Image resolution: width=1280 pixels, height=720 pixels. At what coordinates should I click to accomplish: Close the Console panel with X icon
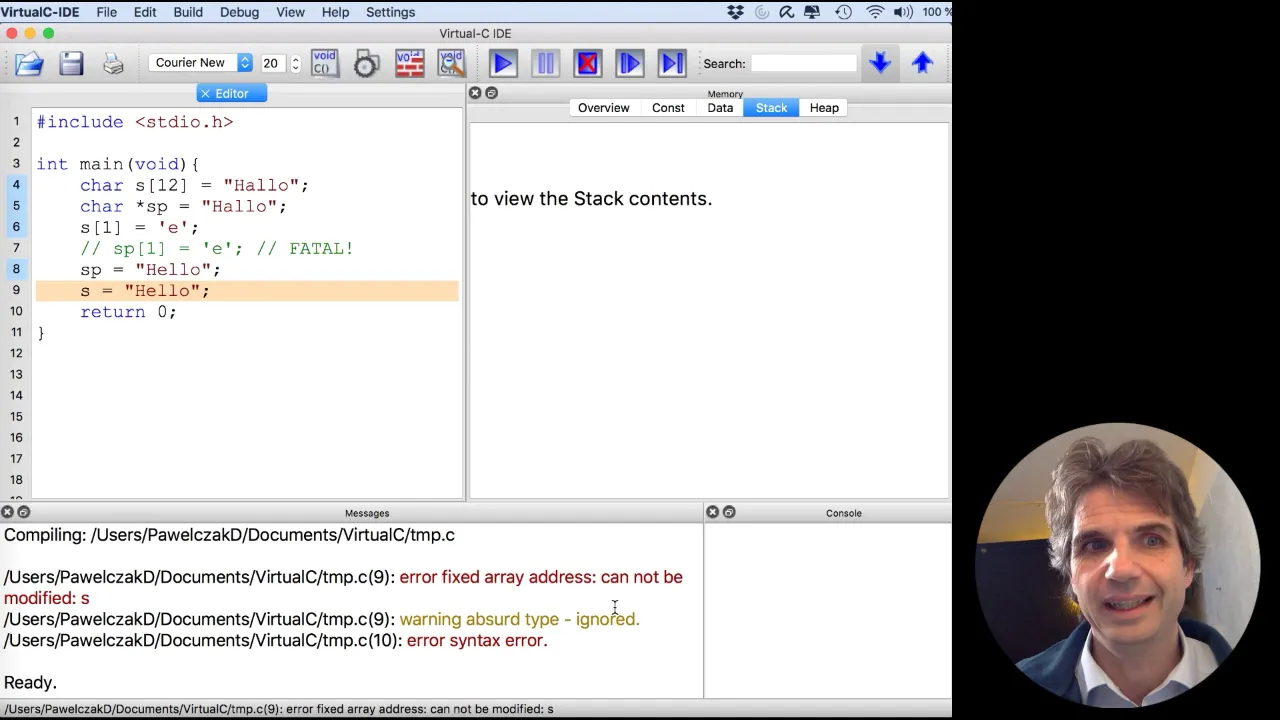tap(712, 512)
